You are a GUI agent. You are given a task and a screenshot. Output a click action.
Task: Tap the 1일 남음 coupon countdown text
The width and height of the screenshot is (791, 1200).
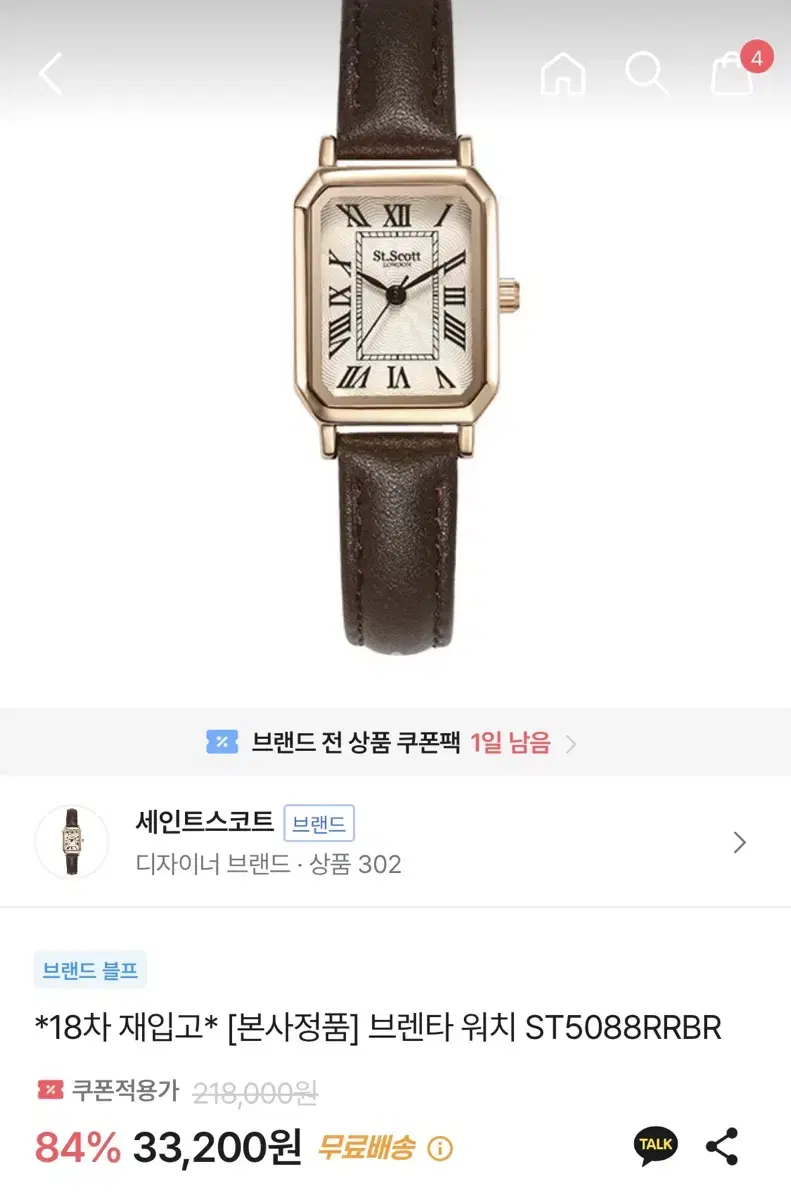(x=510, y=742)
